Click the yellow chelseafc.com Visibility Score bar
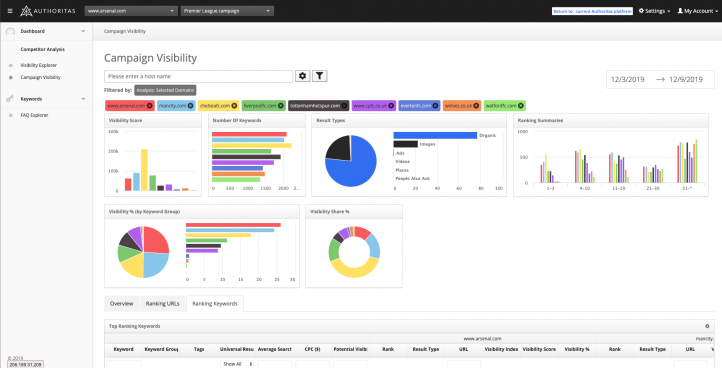 144,170
